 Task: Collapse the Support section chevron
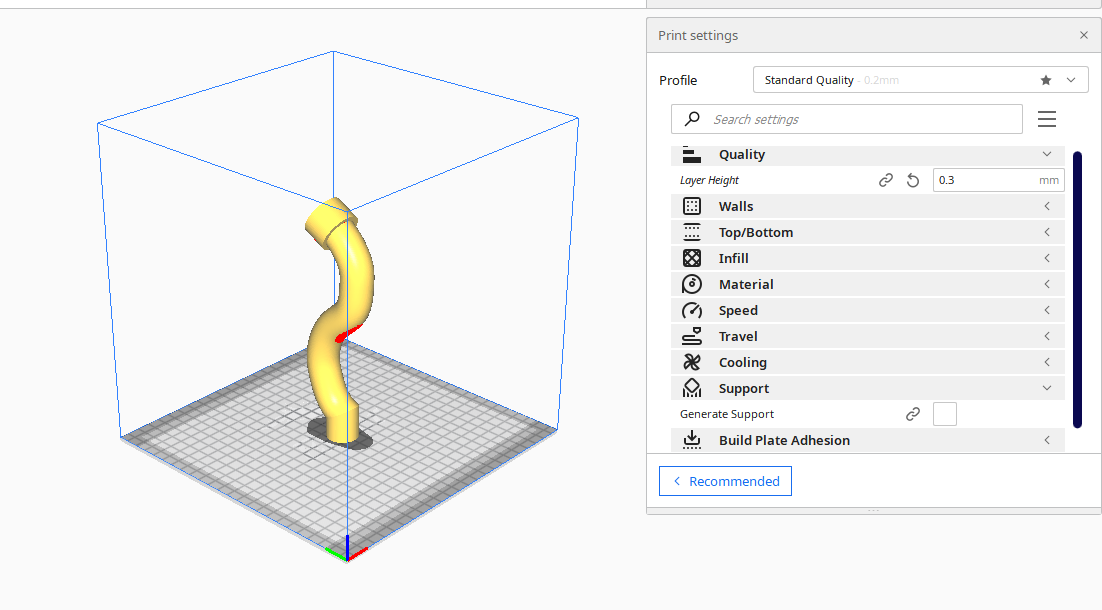pyautogui.click(x=1046, y=389)
